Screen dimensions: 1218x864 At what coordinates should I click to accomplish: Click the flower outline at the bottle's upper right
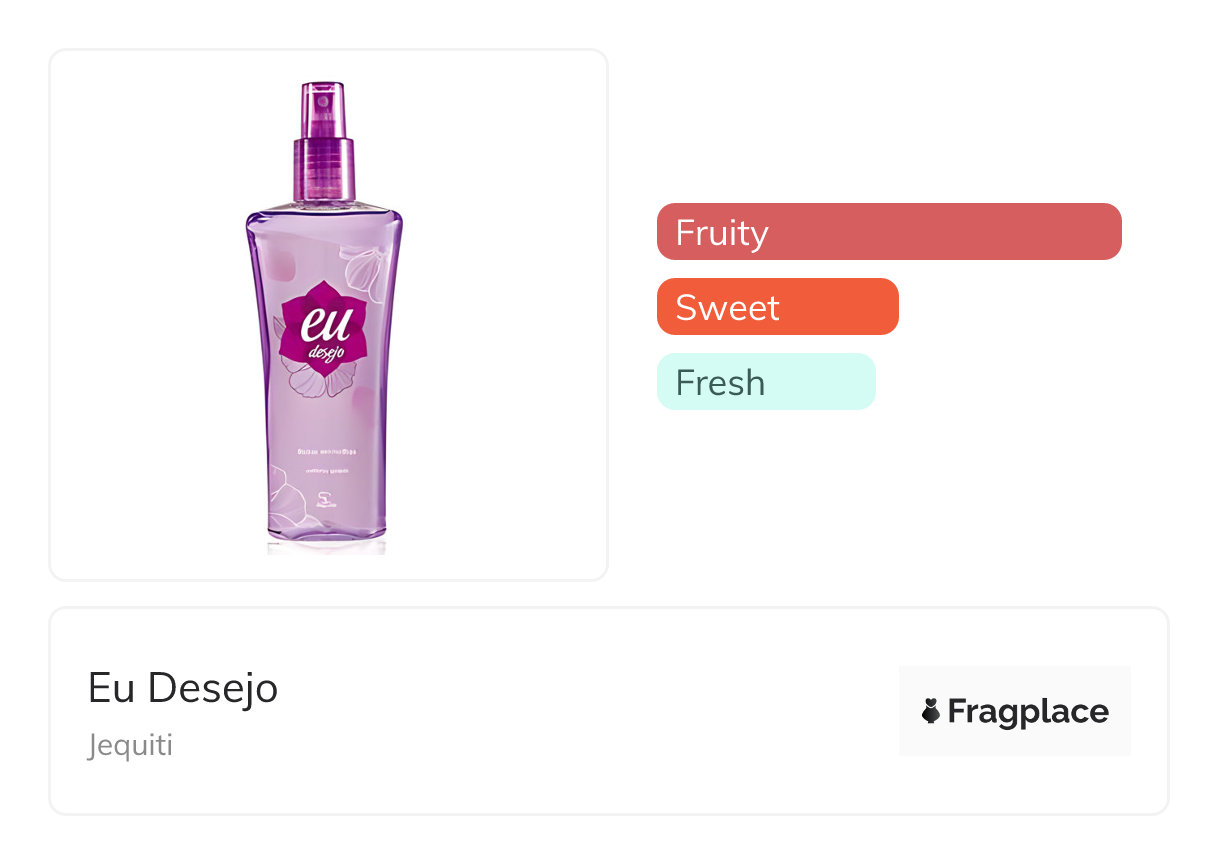click(368, 267)
